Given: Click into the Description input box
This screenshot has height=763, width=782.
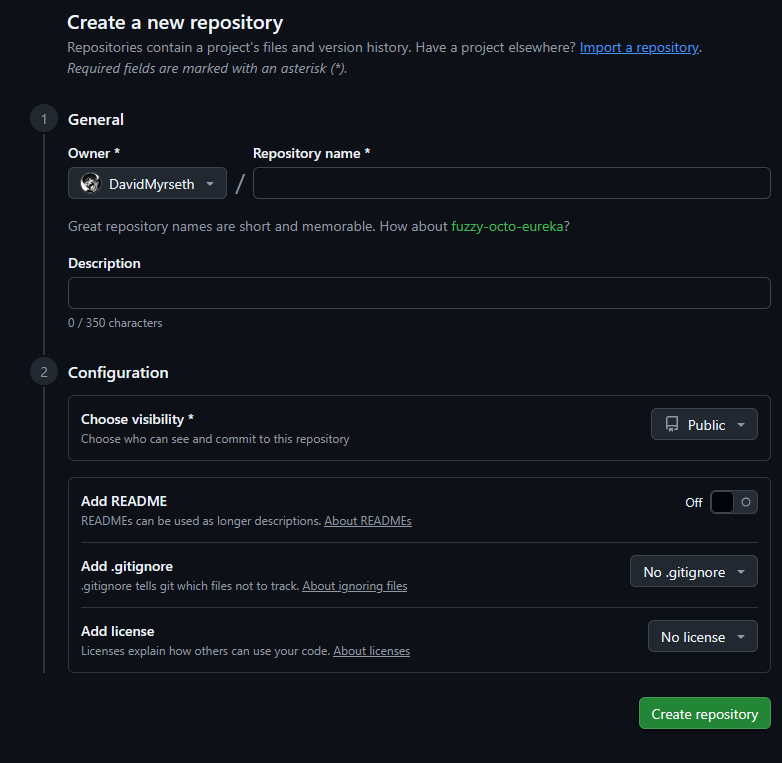Looking at the screenshot, I should (x=419, y=293).
